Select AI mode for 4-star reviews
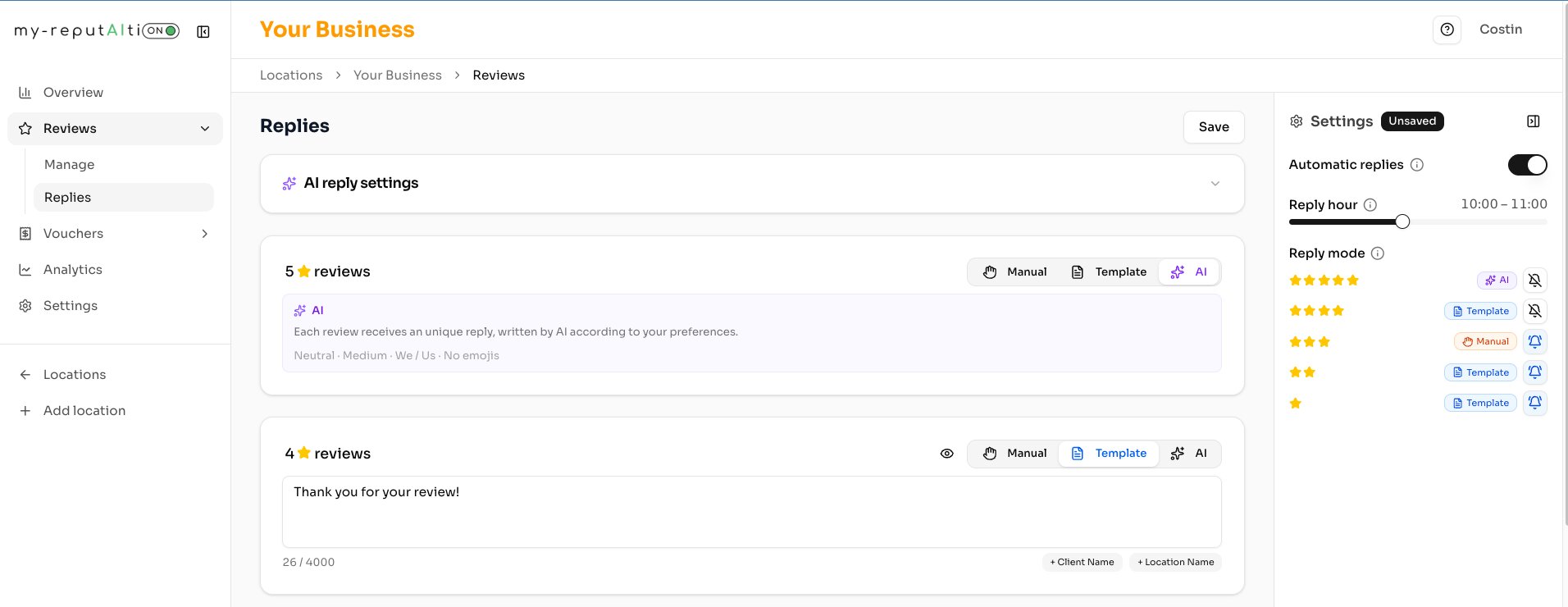 point(1189,454)
